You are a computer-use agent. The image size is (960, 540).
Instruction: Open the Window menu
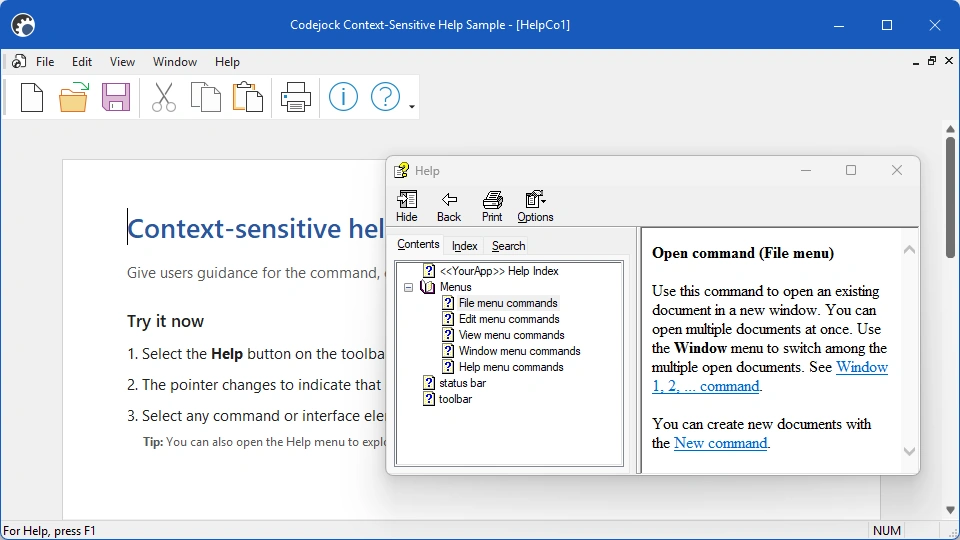[174, 62]
